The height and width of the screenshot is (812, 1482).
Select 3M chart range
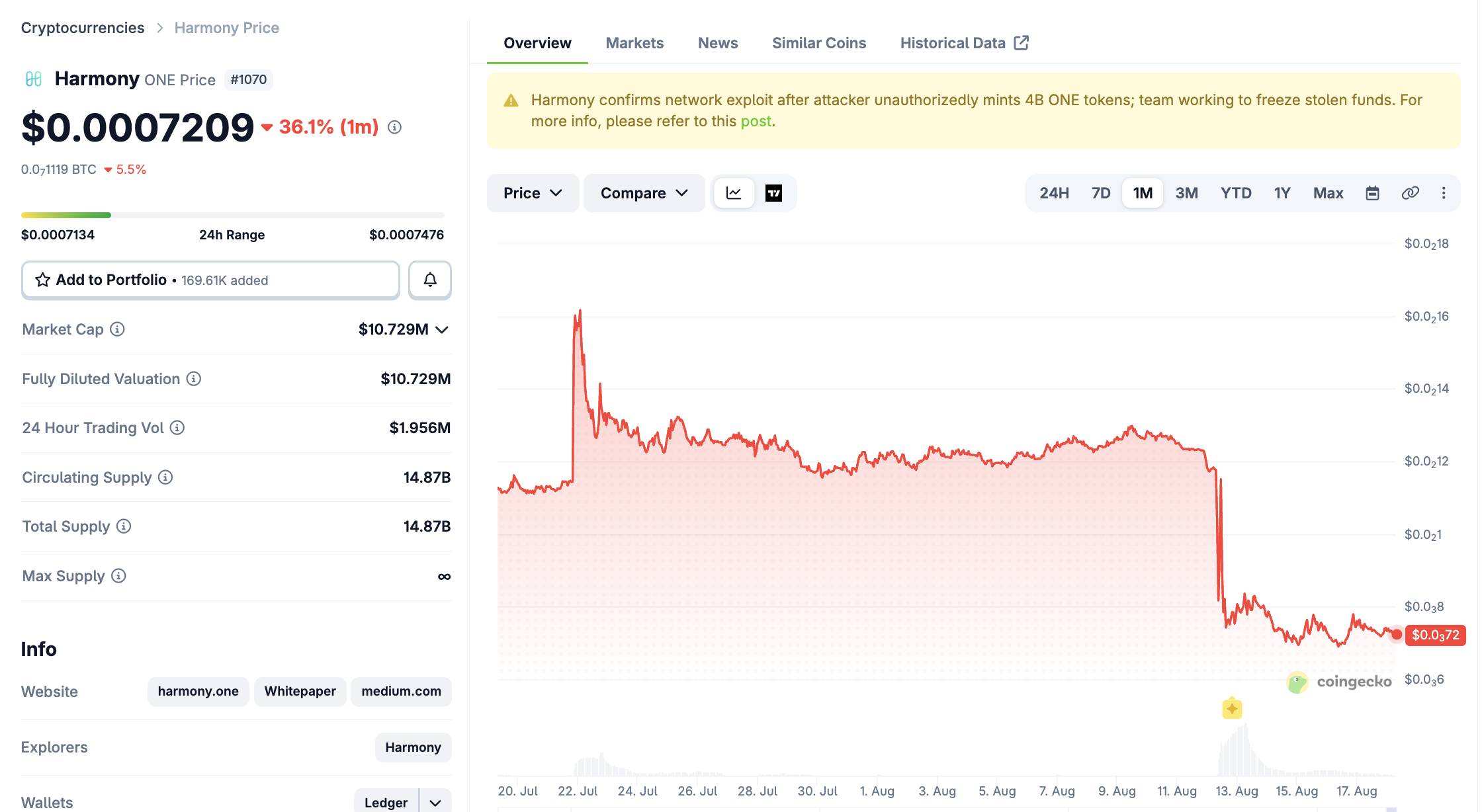(1187, 193)
